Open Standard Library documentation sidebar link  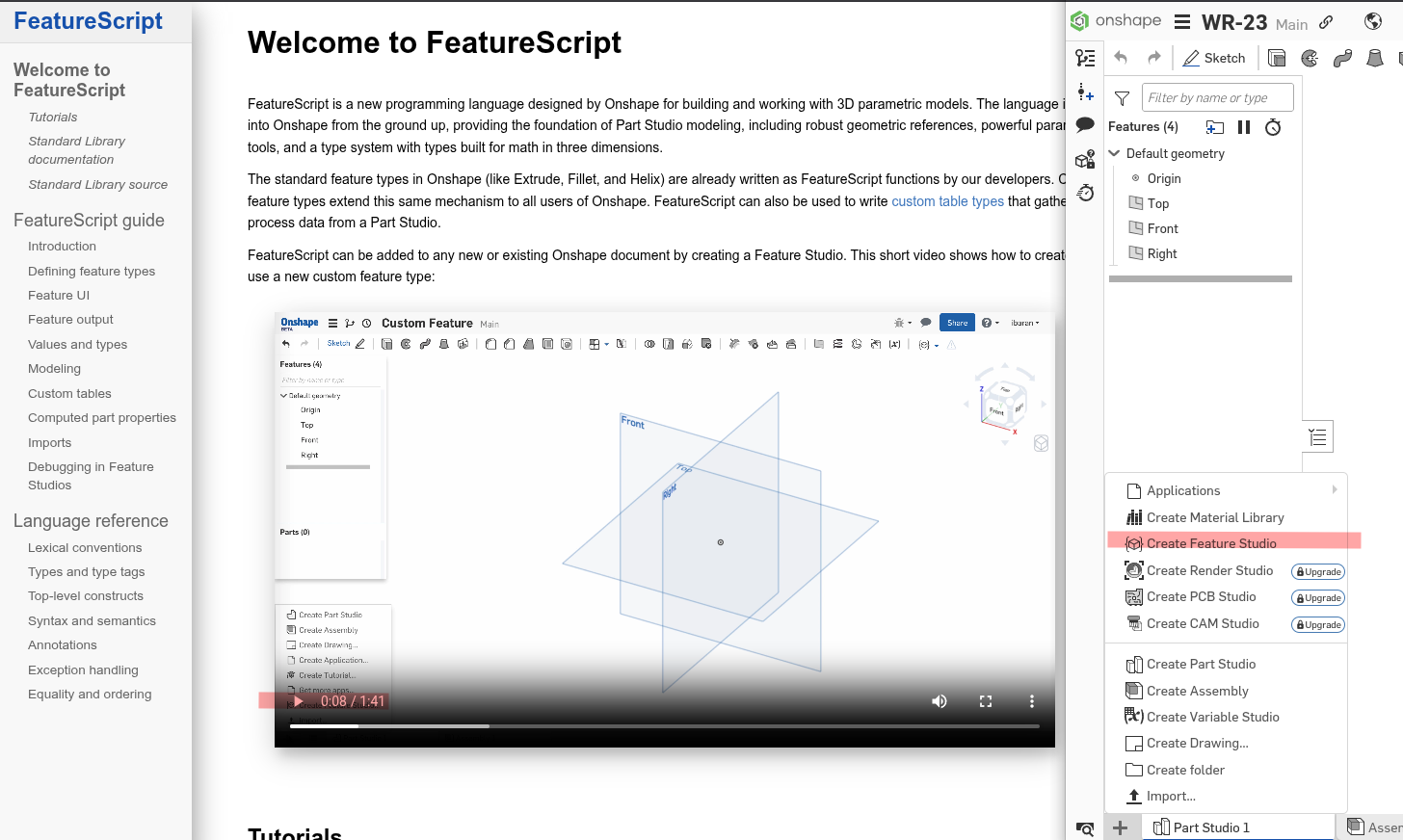click(76, 150)
